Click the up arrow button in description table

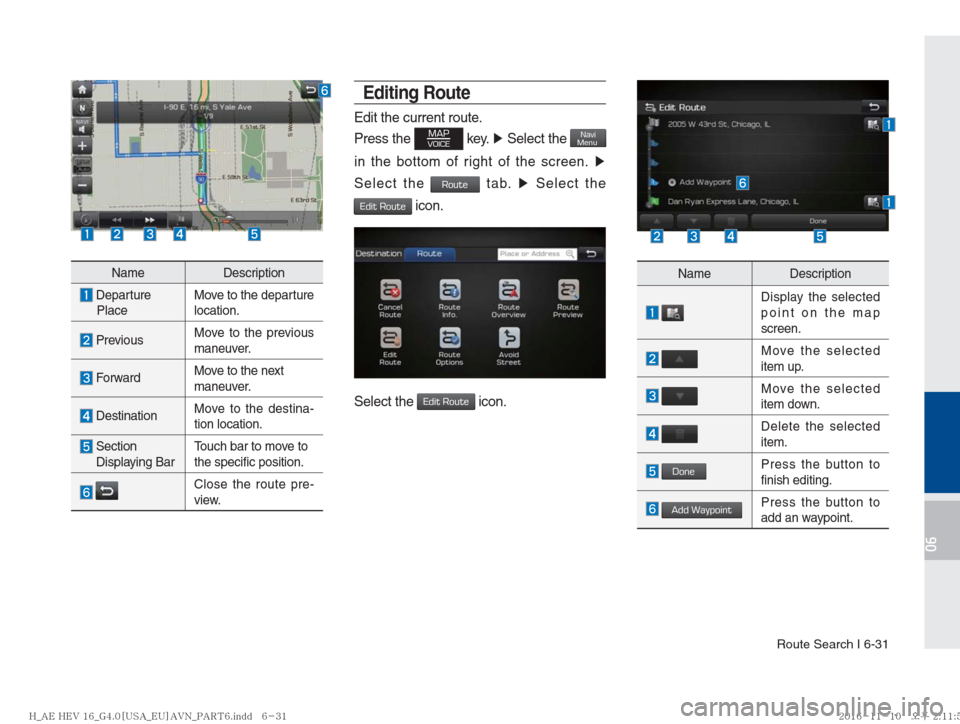[680, 359]
